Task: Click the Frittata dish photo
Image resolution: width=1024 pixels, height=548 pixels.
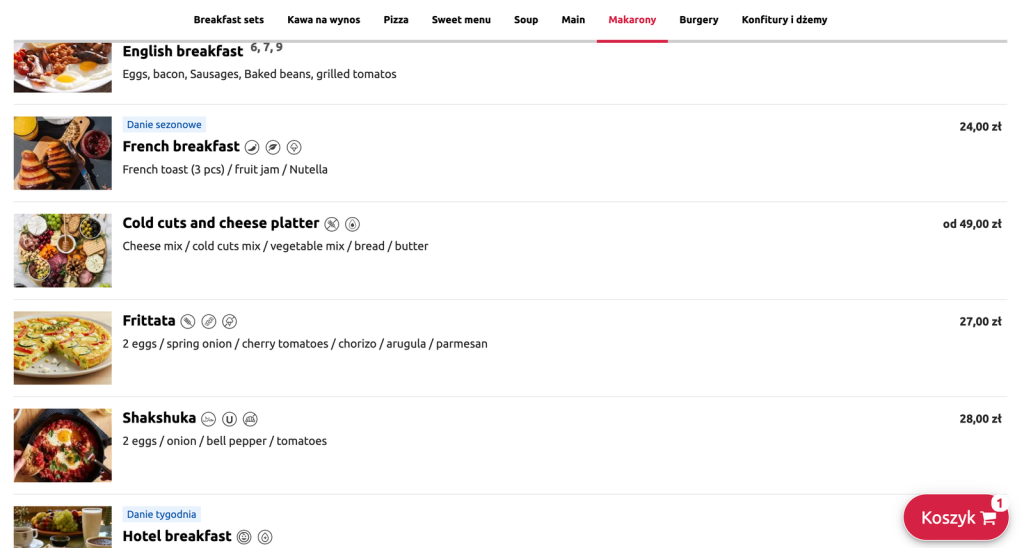Action: (63, 348)
